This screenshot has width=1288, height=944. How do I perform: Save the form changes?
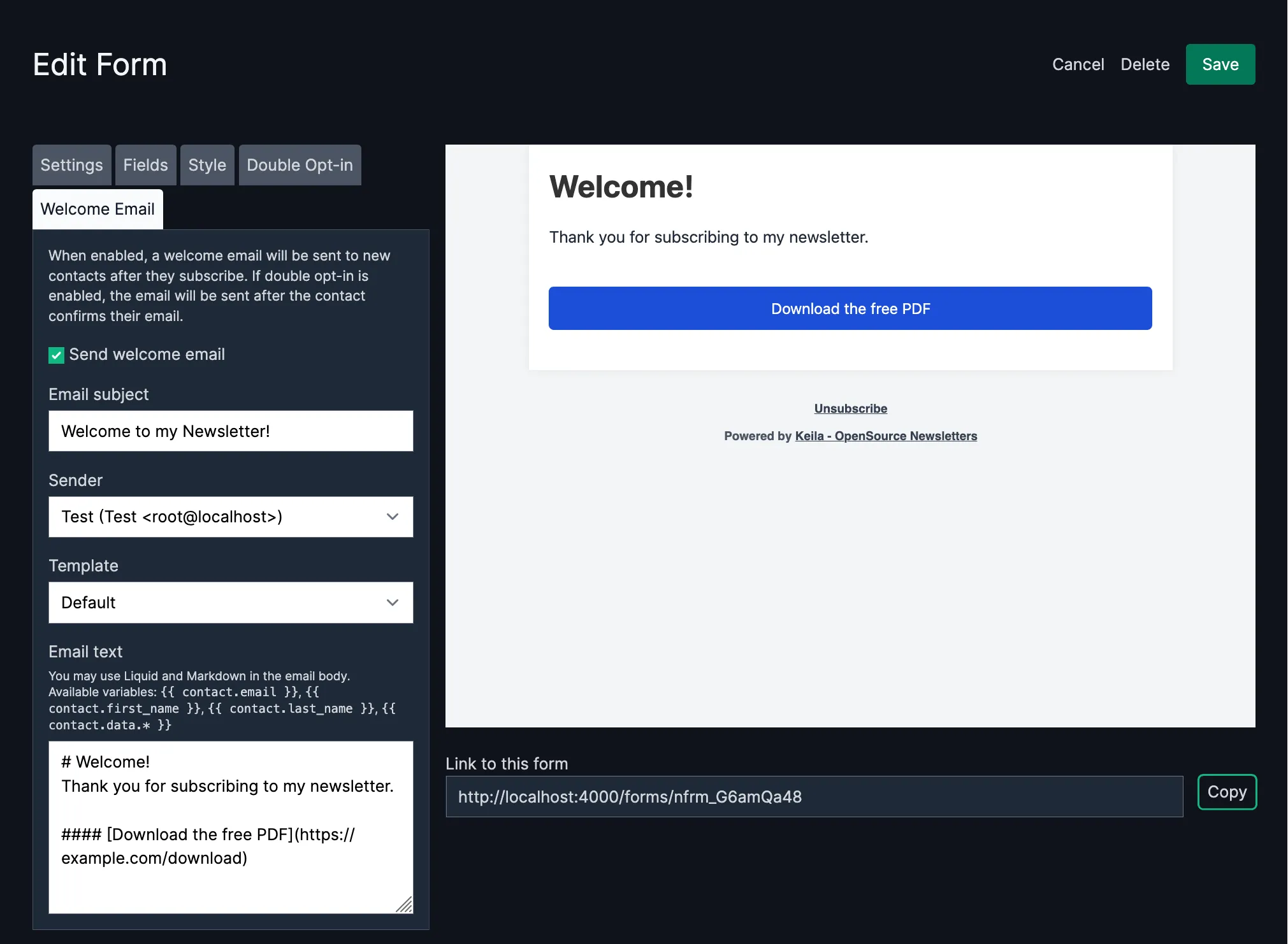1220,64
